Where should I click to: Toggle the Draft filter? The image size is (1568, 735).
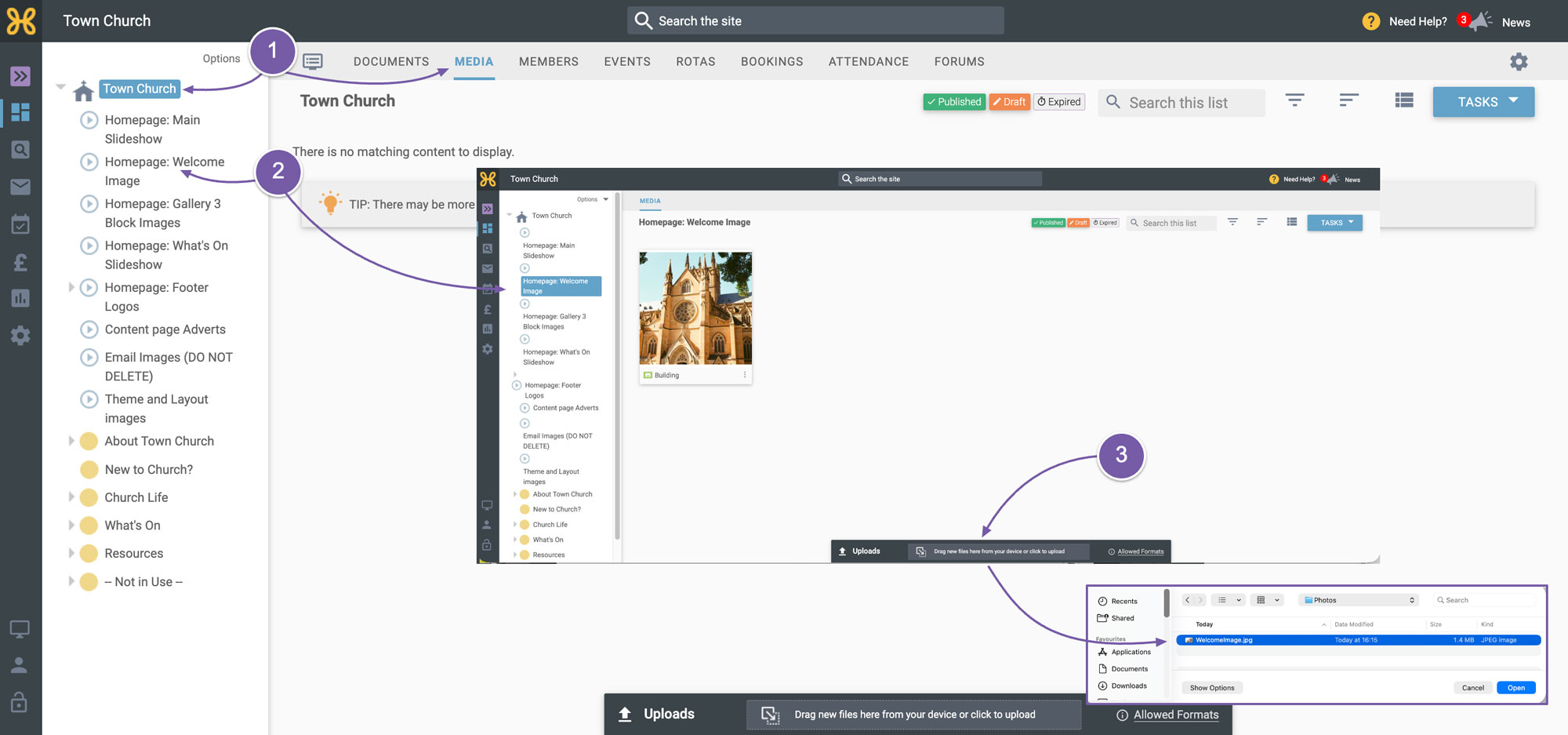tap(1009, 102)
